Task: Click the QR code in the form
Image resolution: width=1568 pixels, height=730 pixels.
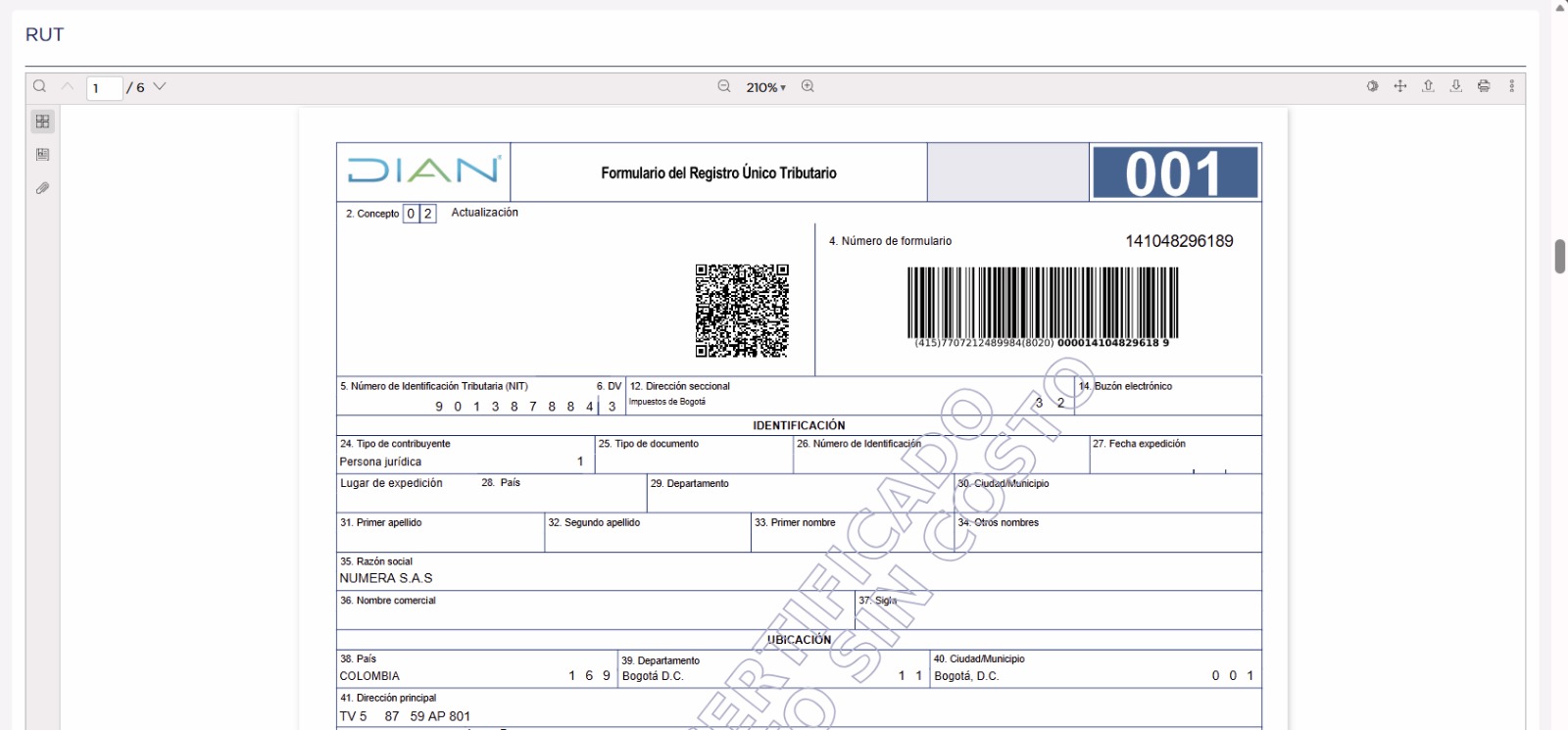Action: (742, 310)
